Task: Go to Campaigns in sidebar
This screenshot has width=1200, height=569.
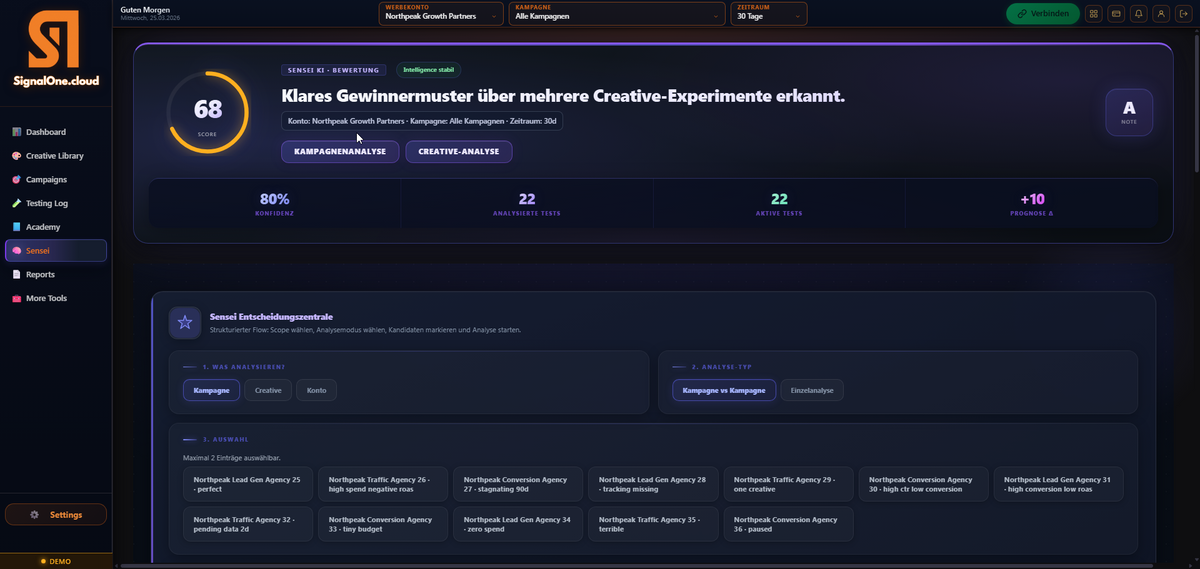Action: click(56, 180)
